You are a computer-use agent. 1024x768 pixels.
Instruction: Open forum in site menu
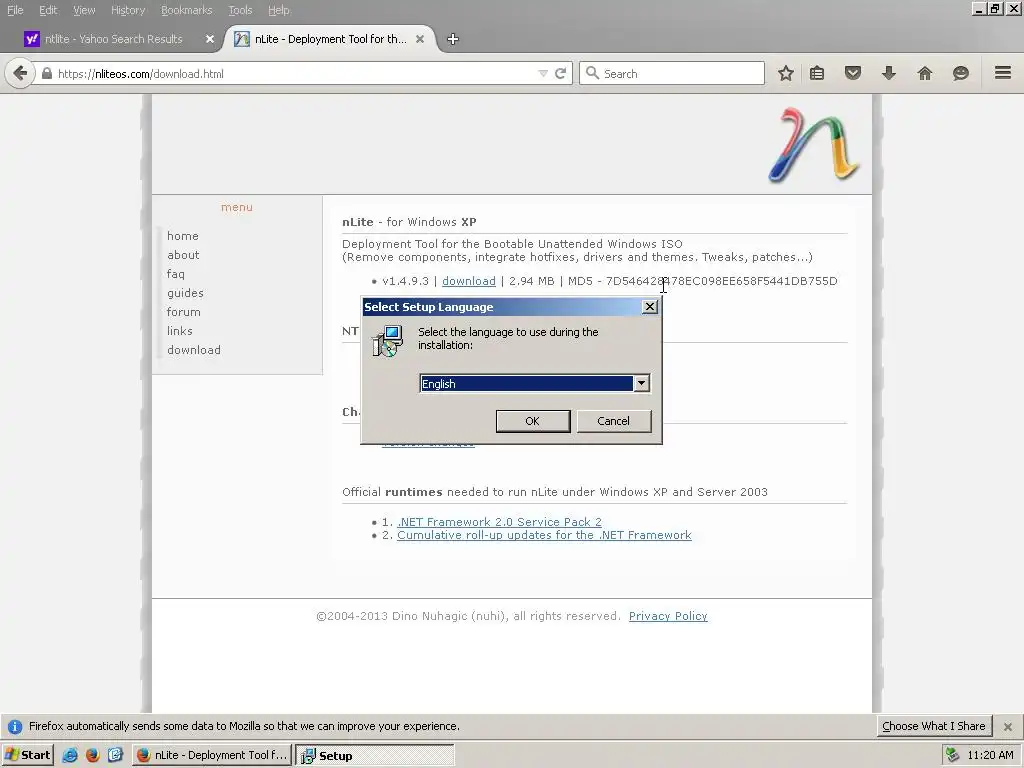[x=184, y=312]
